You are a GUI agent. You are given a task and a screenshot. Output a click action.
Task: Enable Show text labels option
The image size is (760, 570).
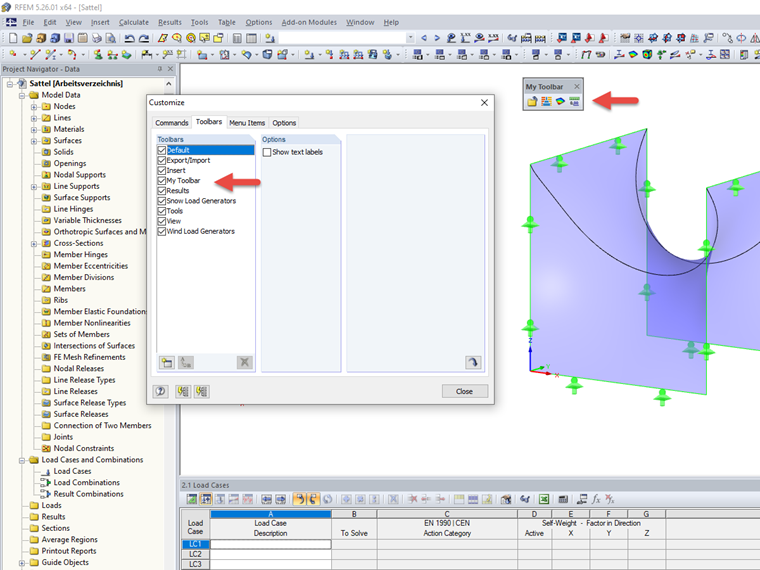(x=267, y=152)
